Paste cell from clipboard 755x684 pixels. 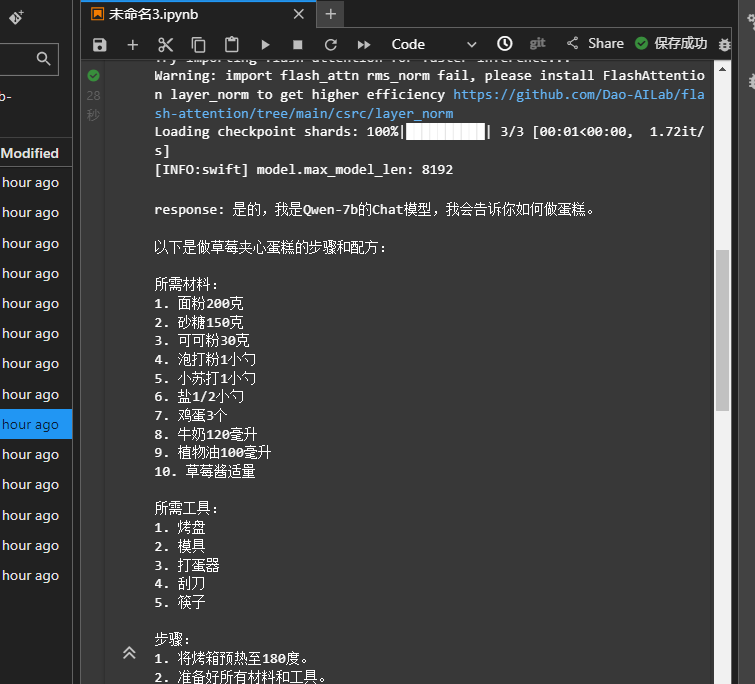(232, 45)
